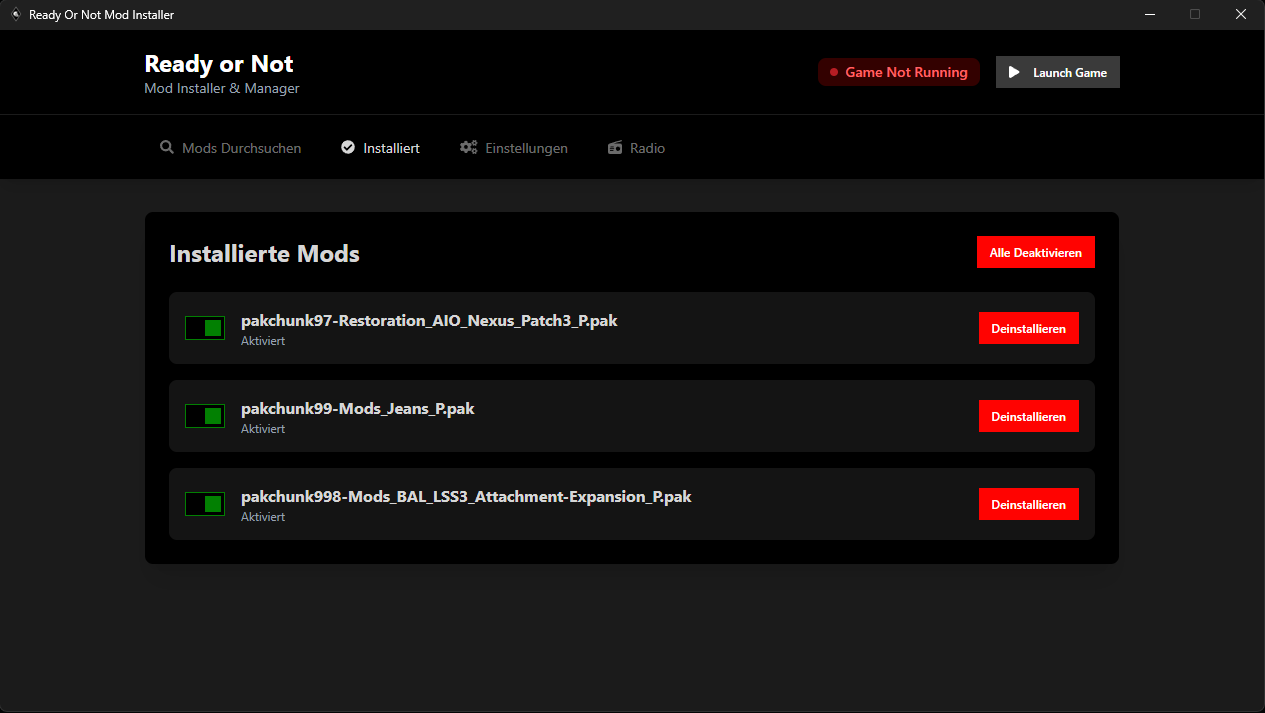Open the Einstellungen tab
Viewport: 1265px width, 713px height.
[514, 148]
